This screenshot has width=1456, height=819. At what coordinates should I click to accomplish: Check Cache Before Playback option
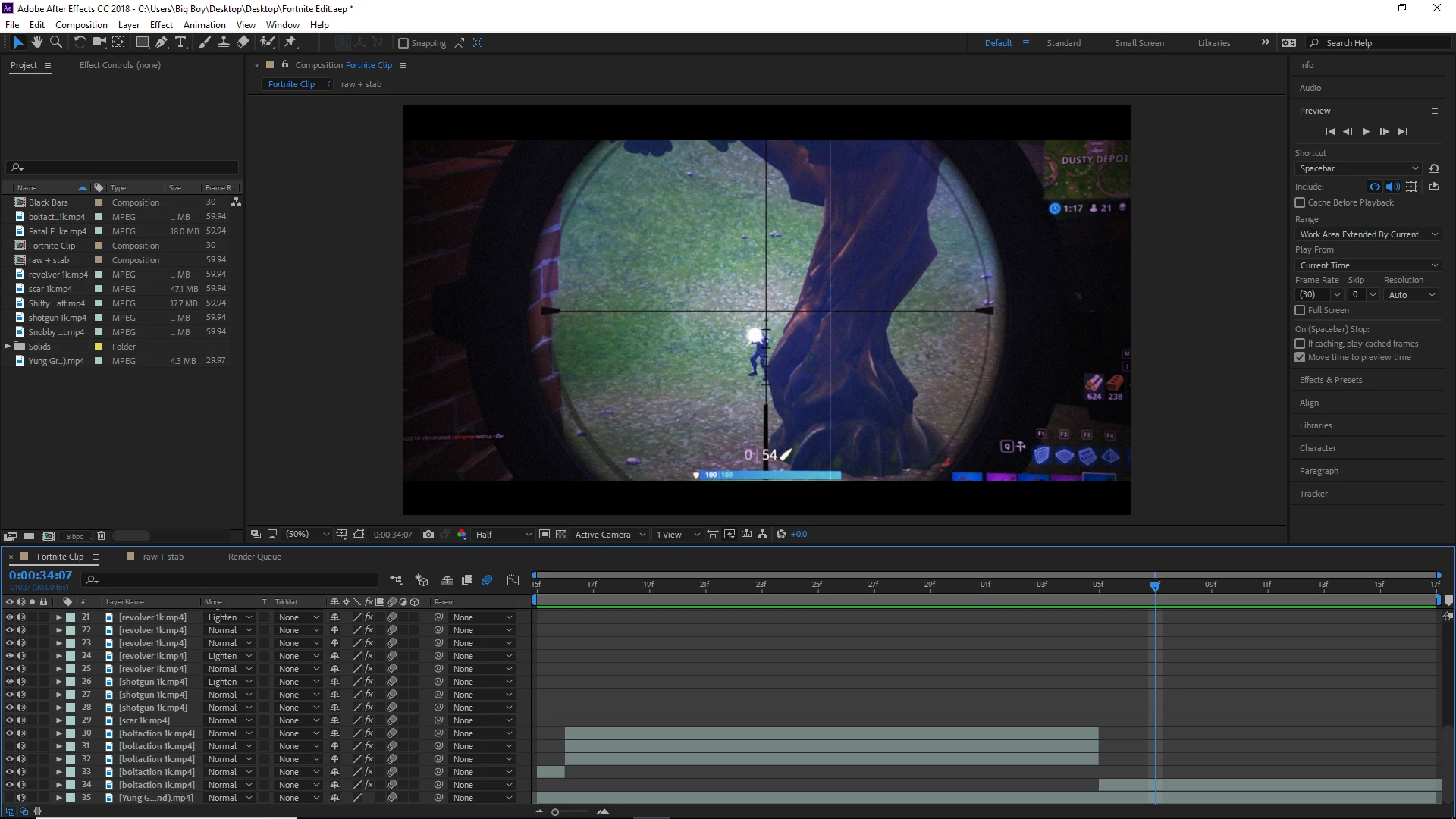1300,202
